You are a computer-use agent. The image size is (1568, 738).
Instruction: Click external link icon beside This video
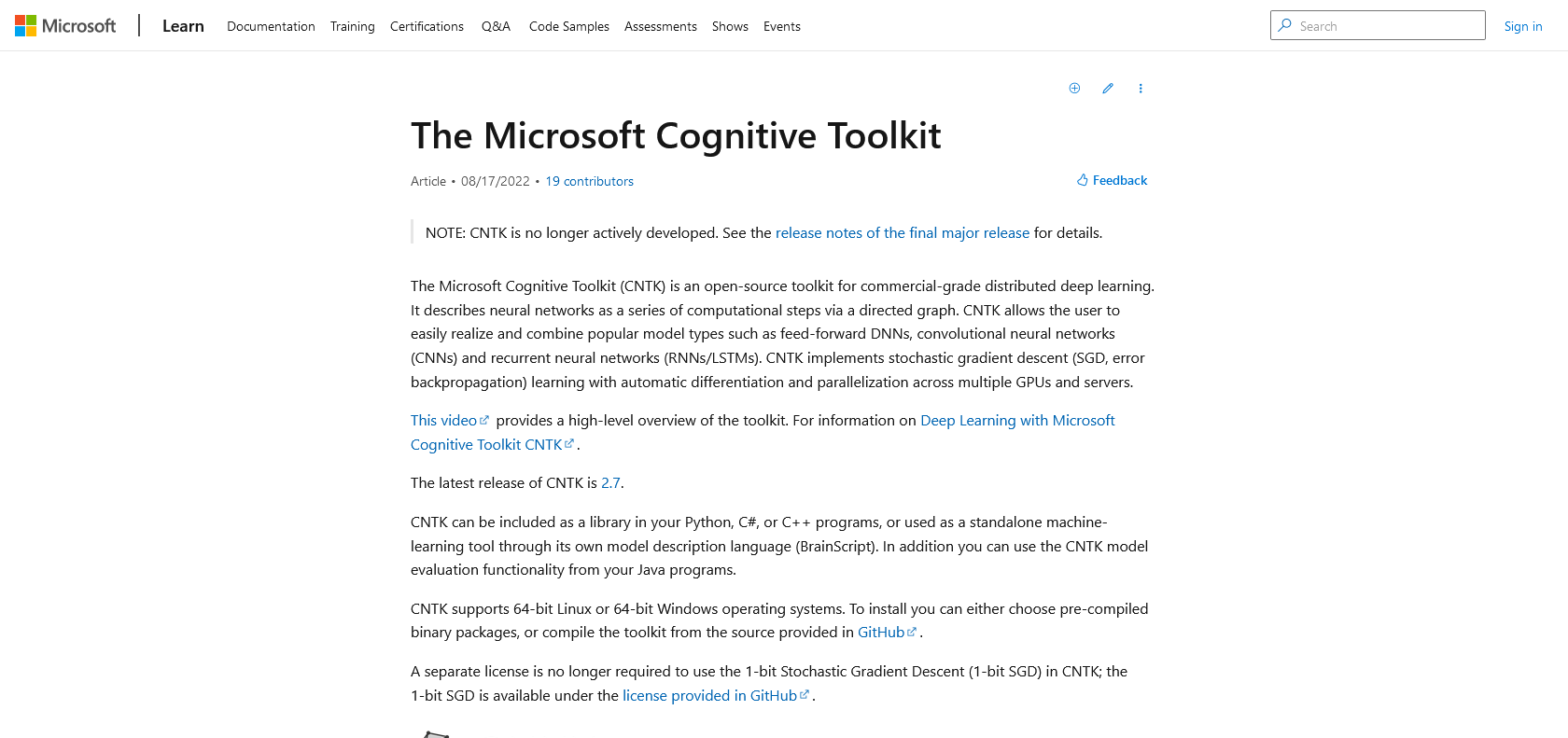coord(483,420)
